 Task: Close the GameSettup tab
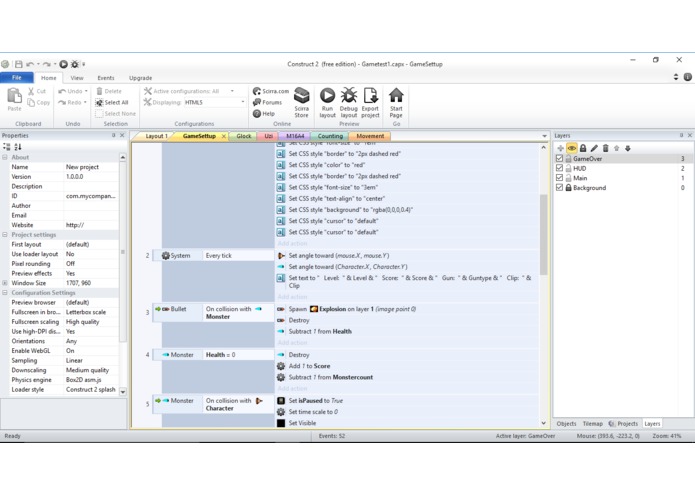[x=224, y=136]
